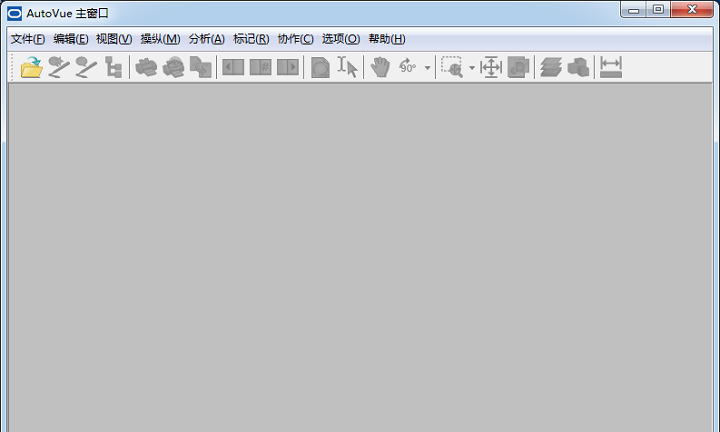Maximize the AutoVue window
The width and height of the screenshot is (720, 432).
point(658,9)
